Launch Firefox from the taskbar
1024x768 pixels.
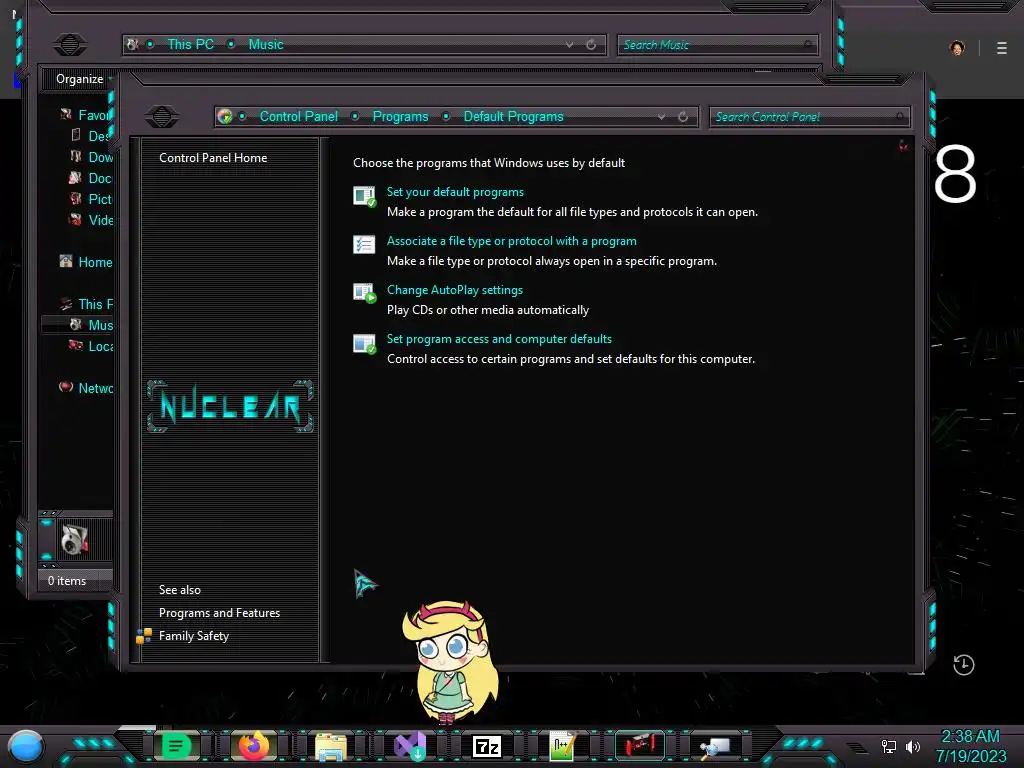pyautogui.click(x=253, y=746)
